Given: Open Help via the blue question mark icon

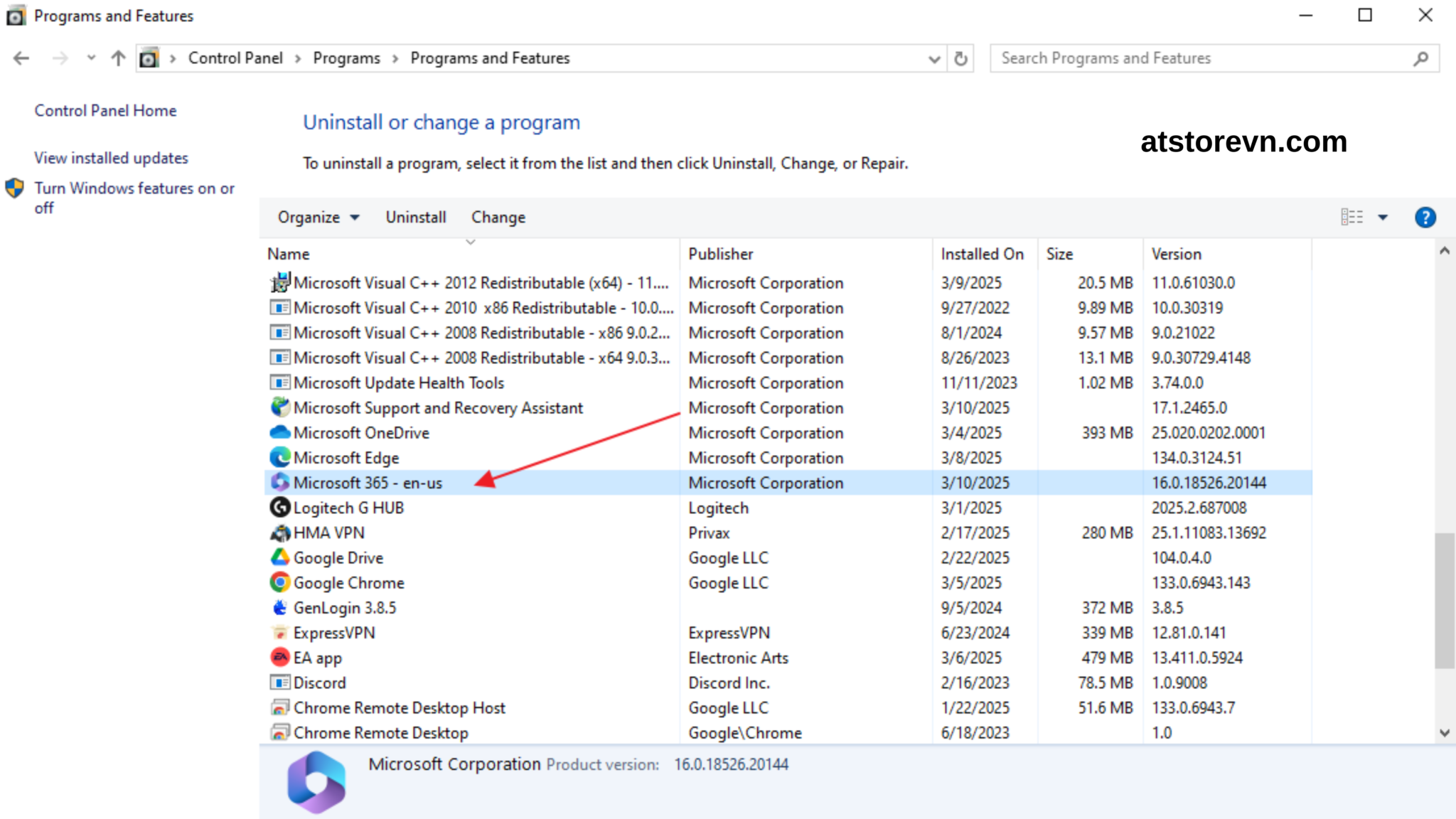Looking at the screenshot, I should 1425,217.
